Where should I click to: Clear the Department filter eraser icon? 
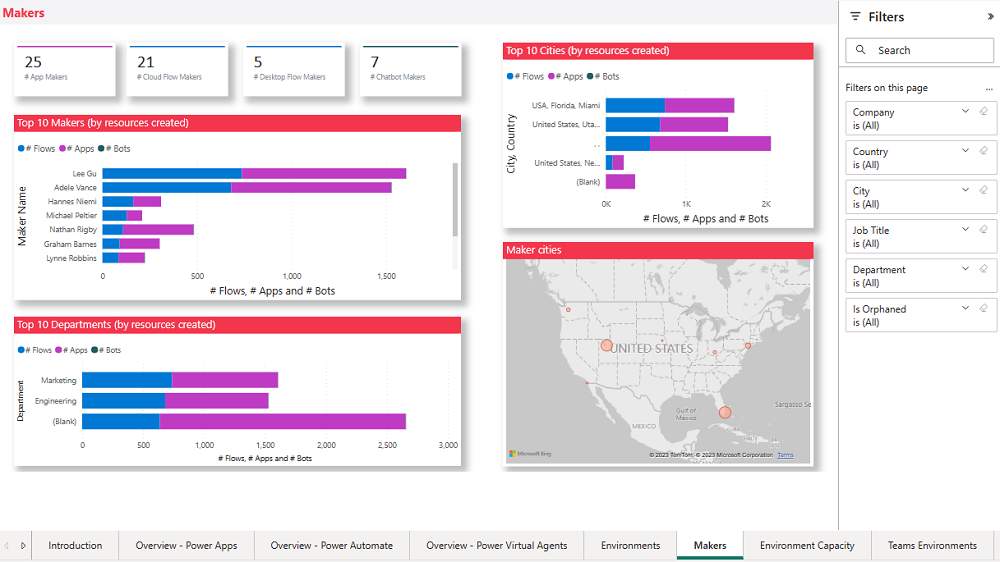click(x=983, y=269)
